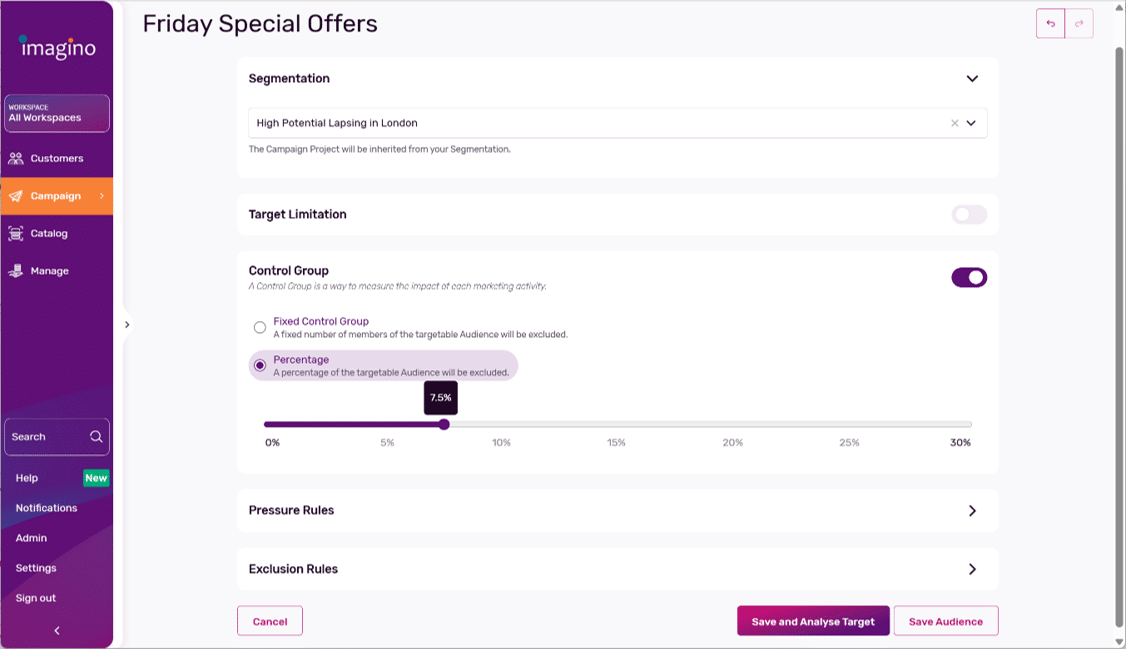Click the redo arrow icon
Image resolution: width=1126 pixels, height=649 pixels.
(x=1079, y=24)
